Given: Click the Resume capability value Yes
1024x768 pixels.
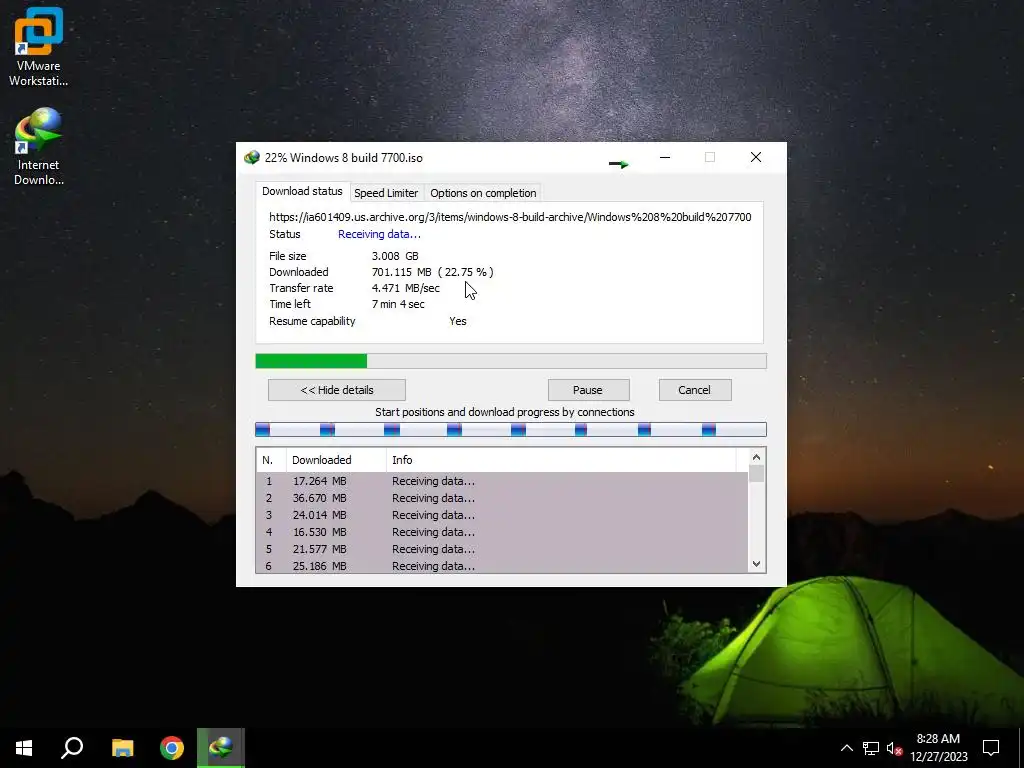Looking at the screenshot, I should point(458,321).
